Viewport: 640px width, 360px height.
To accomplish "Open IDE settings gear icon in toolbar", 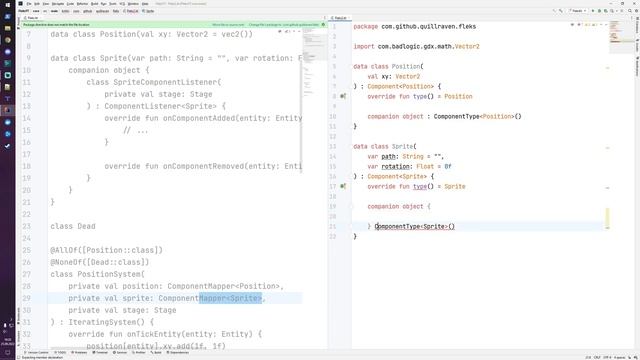I will click(636, 11).
